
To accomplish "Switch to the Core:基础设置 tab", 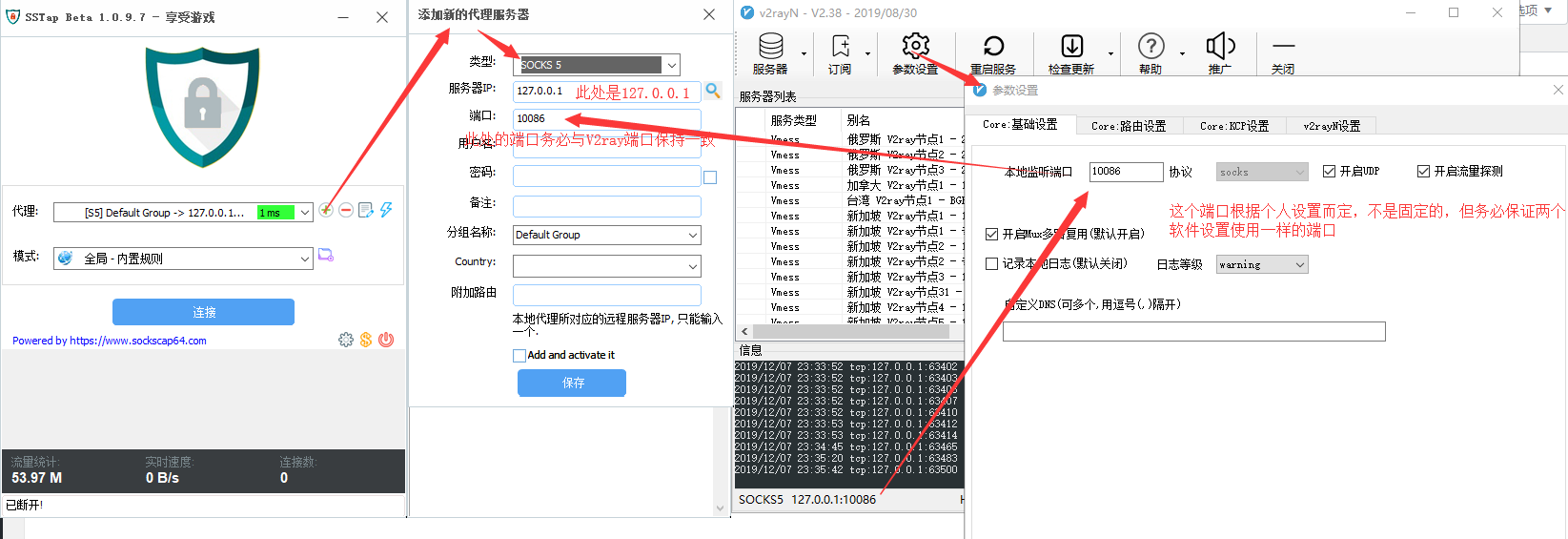I will 1020,124.
